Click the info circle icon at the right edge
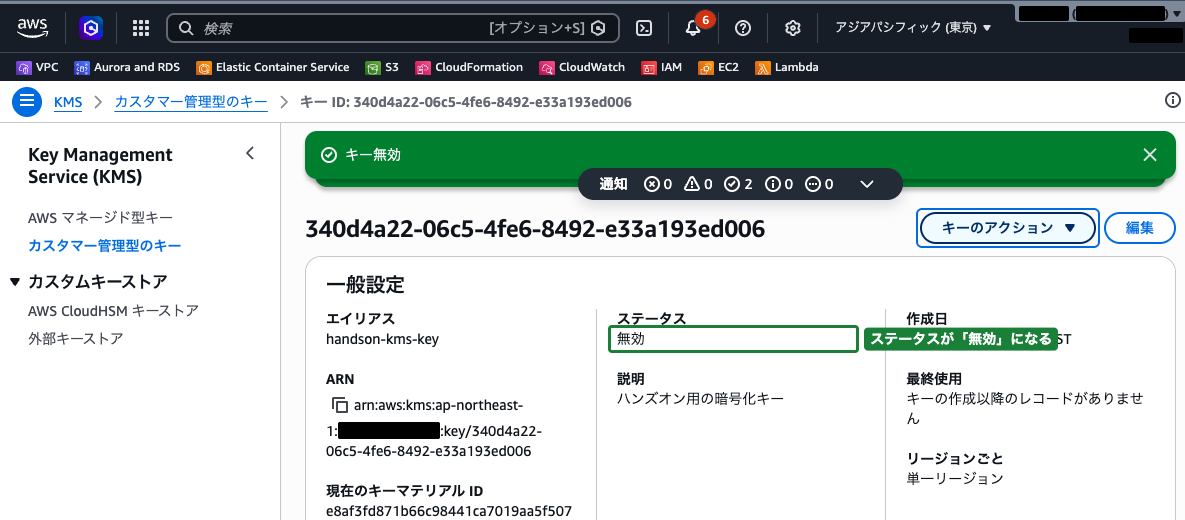This screenshot has height=520, width=1185. (x=1173, y=101)
